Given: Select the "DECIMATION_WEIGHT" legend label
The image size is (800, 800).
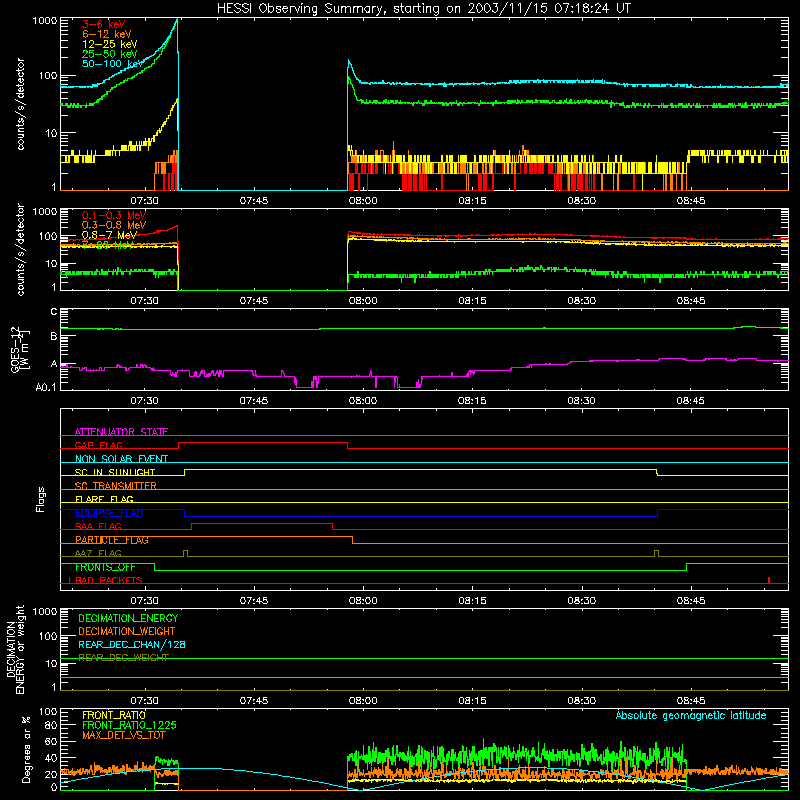Looking at the screenshot, I should (x=127, y=631).
